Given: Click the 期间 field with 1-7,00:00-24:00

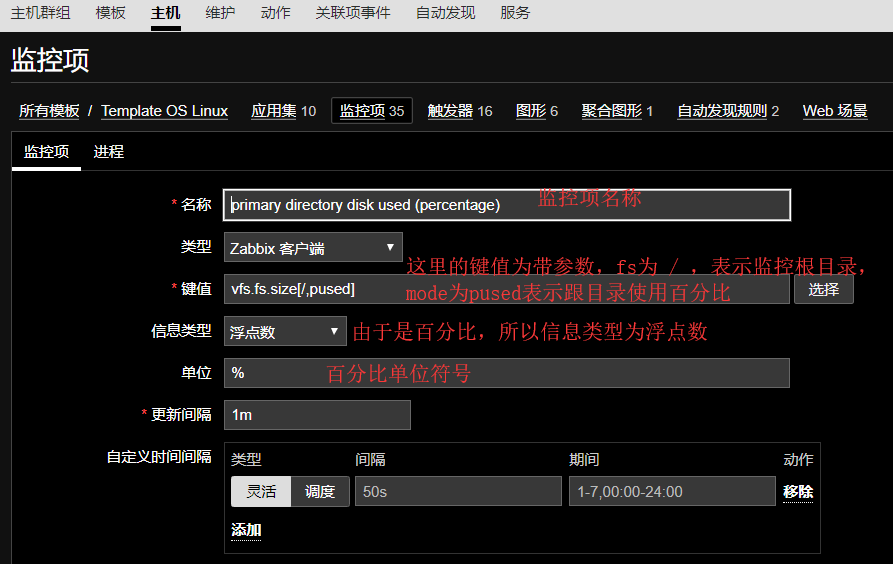Looking at the screenshot, I should 671,491.
